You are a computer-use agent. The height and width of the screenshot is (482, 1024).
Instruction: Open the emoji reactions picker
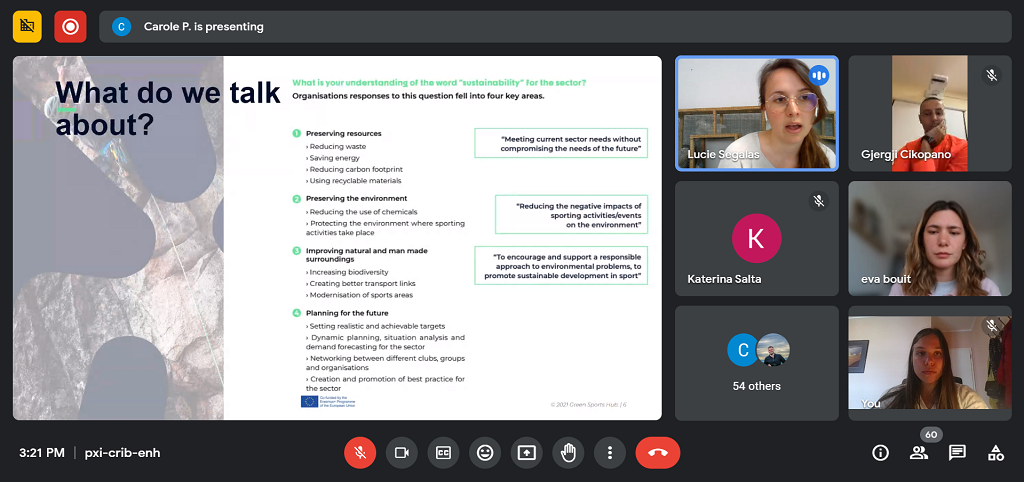click(x=485, y=453)
